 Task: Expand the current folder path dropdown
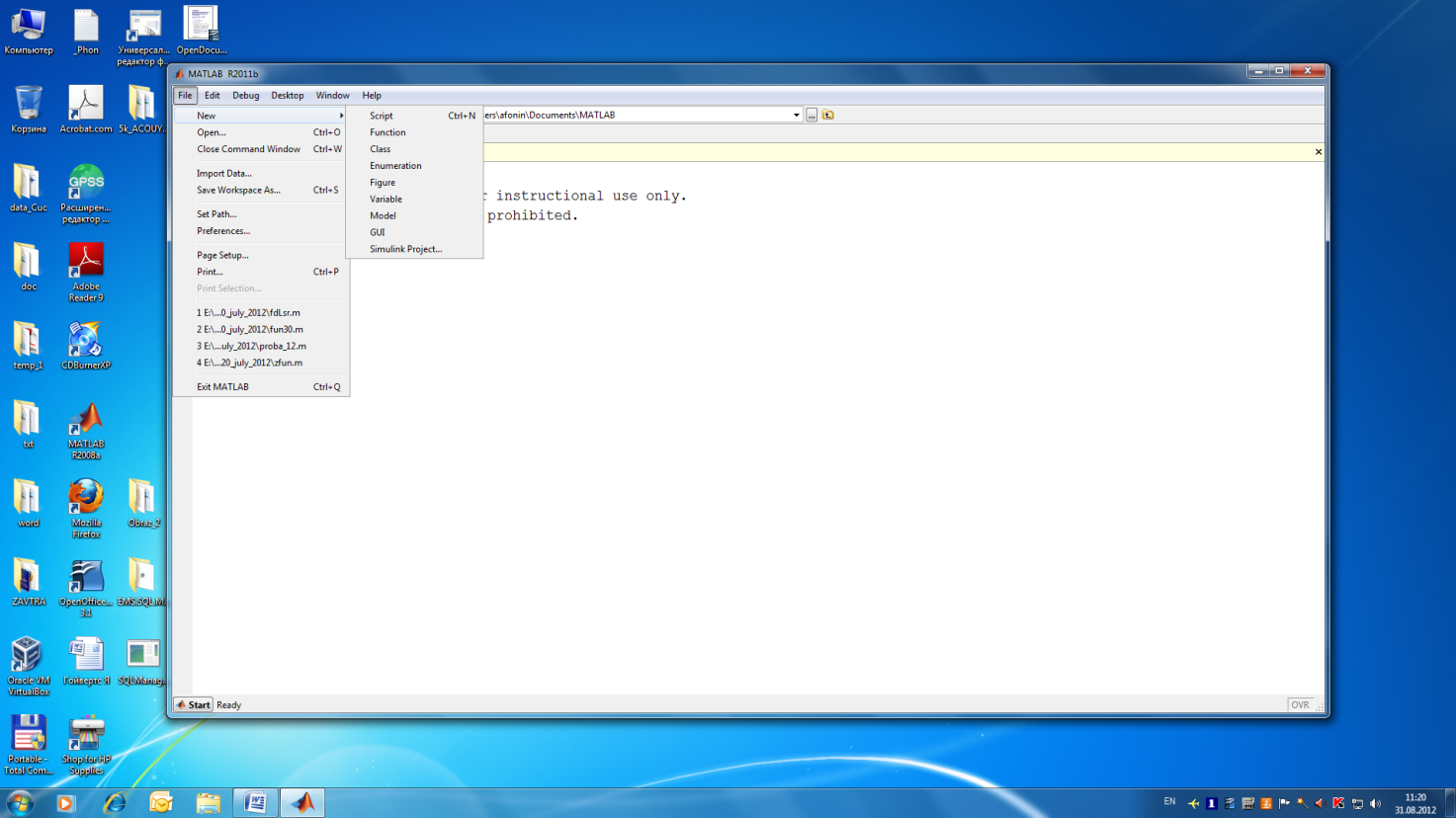coord(797,116)
